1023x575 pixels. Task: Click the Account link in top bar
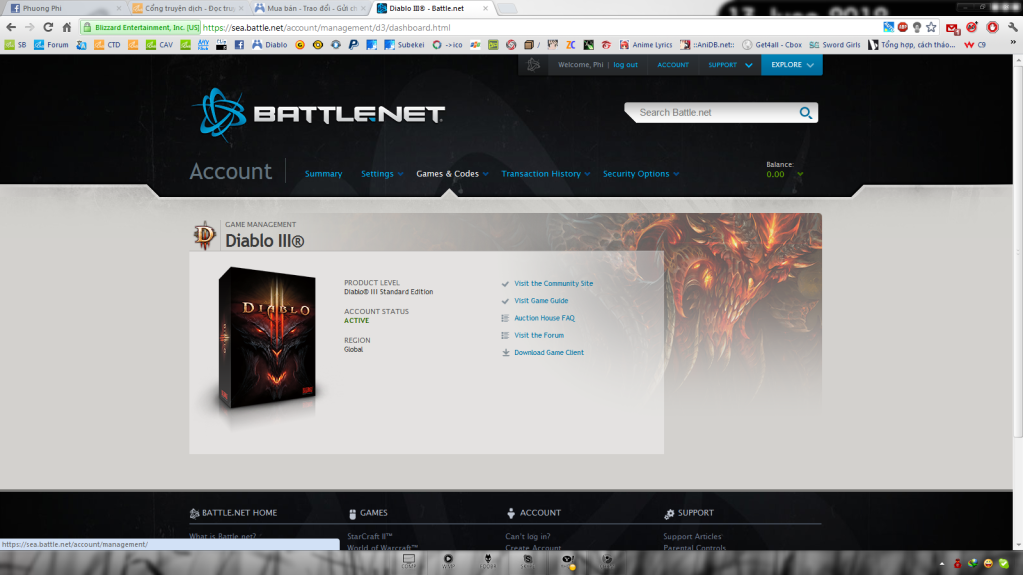673,65
